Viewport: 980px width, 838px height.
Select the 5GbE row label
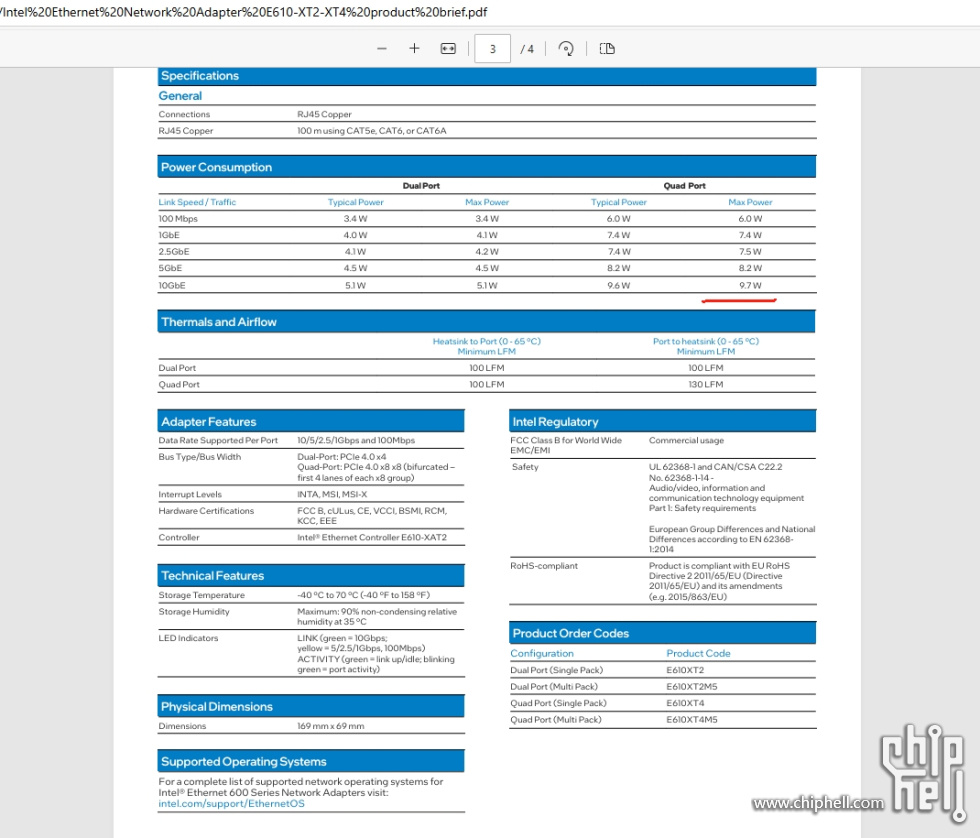click(x=170, y=268)
